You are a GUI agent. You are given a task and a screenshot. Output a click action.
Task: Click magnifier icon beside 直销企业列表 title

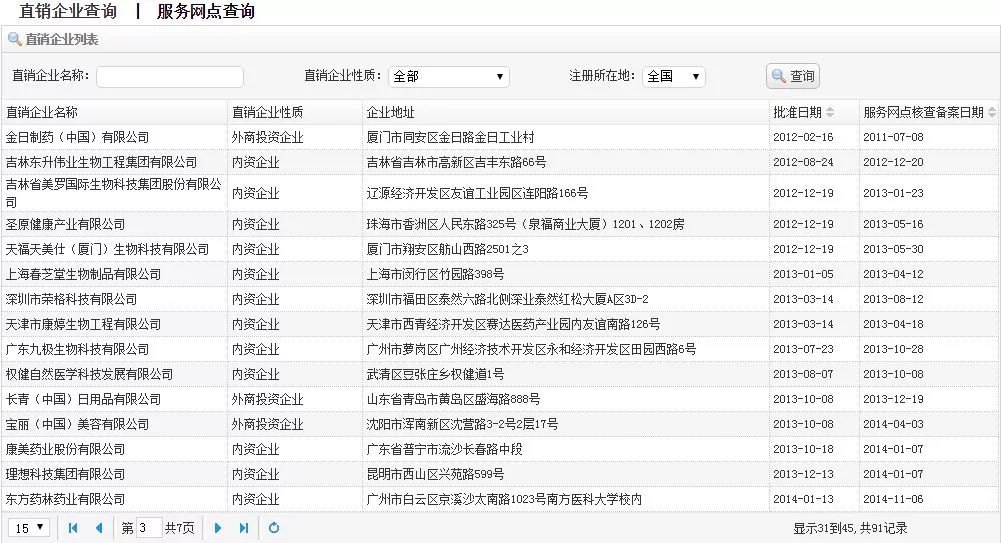pyautogui.click(x=14, y=40)
